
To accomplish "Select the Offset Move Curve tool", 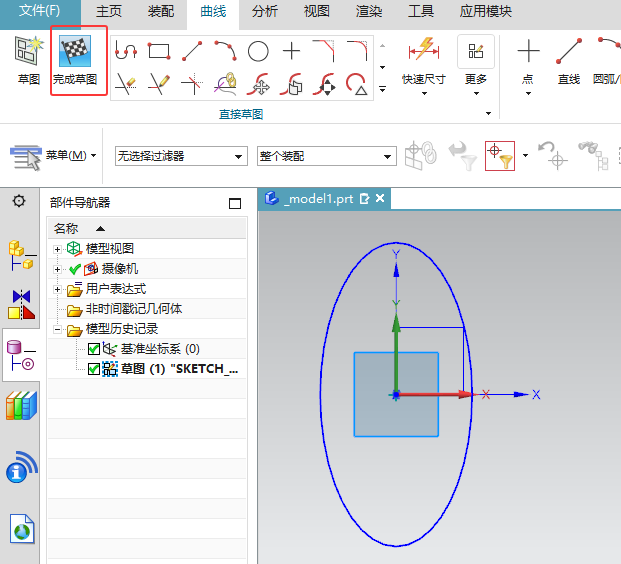I will click(291, 84).
